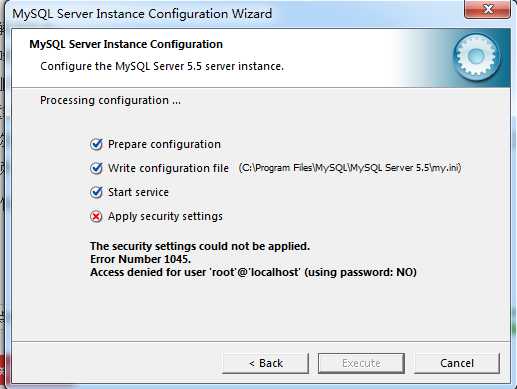This screenshot has width=517, height=389.
Task: Click the gear icon in the wizard header
Action: coord(477,57)
